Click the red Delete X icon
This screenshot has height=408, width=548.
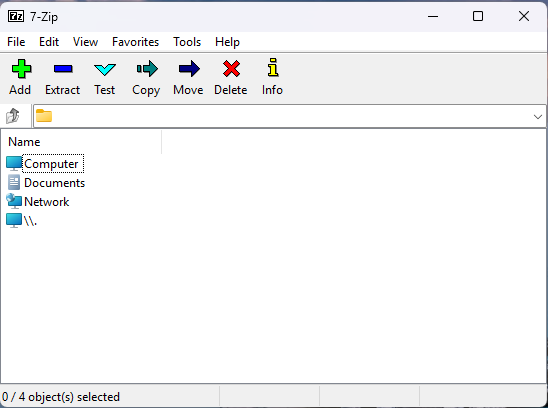coord(231,69)
